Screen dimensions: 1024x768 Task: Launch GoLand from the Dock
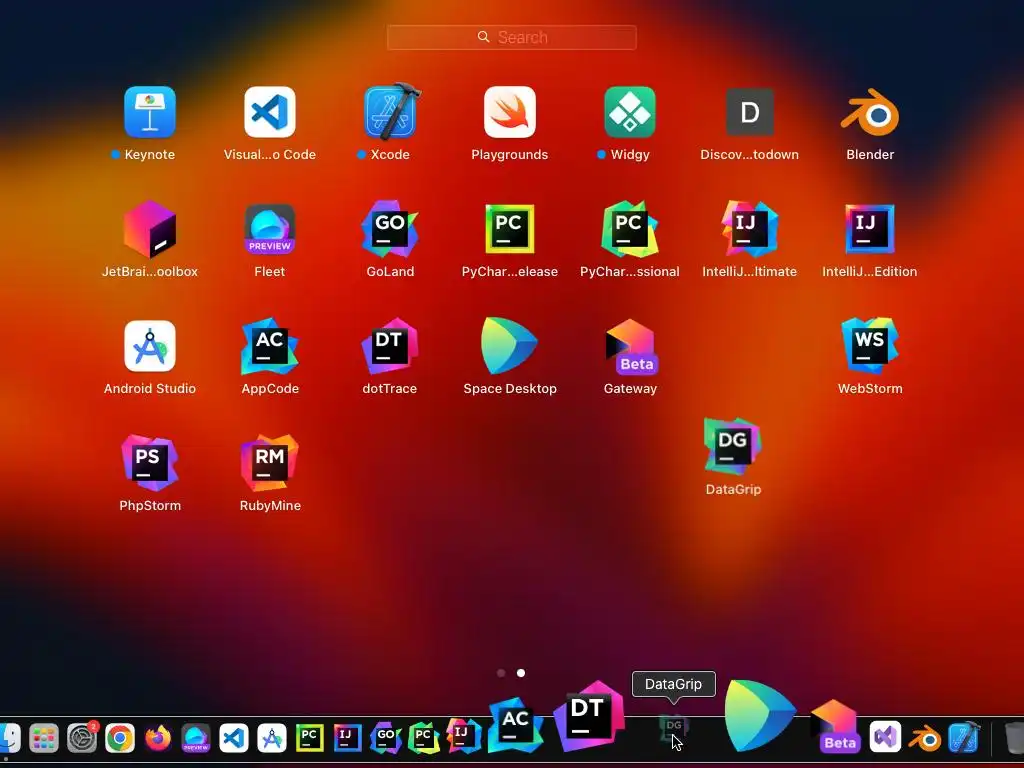[385, 737]
